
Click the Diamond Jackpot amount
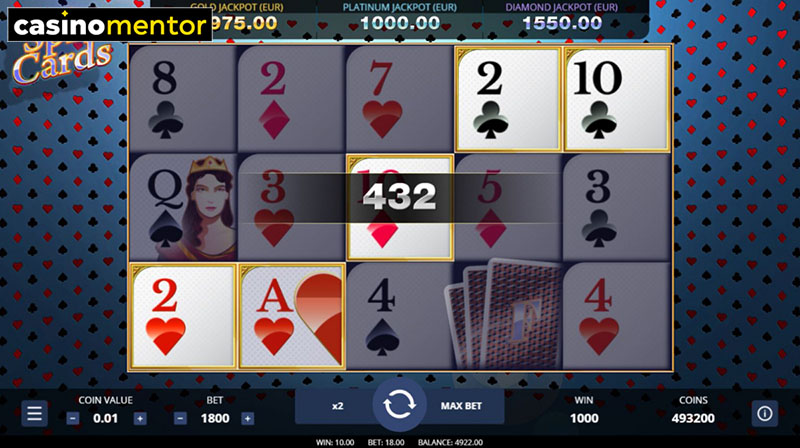tap(562, 23)
